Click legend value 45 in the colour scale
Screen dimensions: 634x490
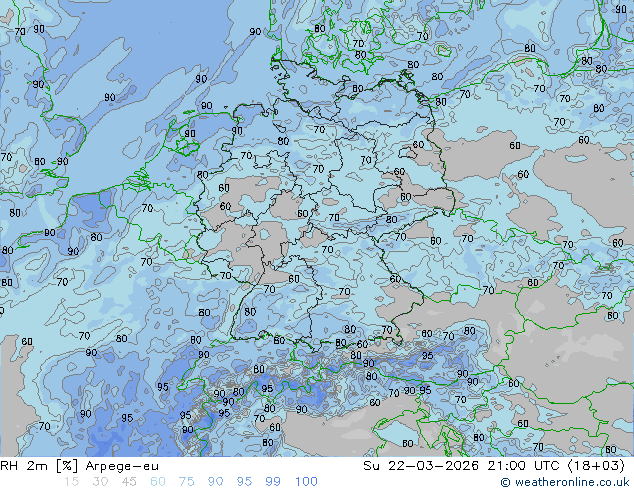(x=129, y=482)
